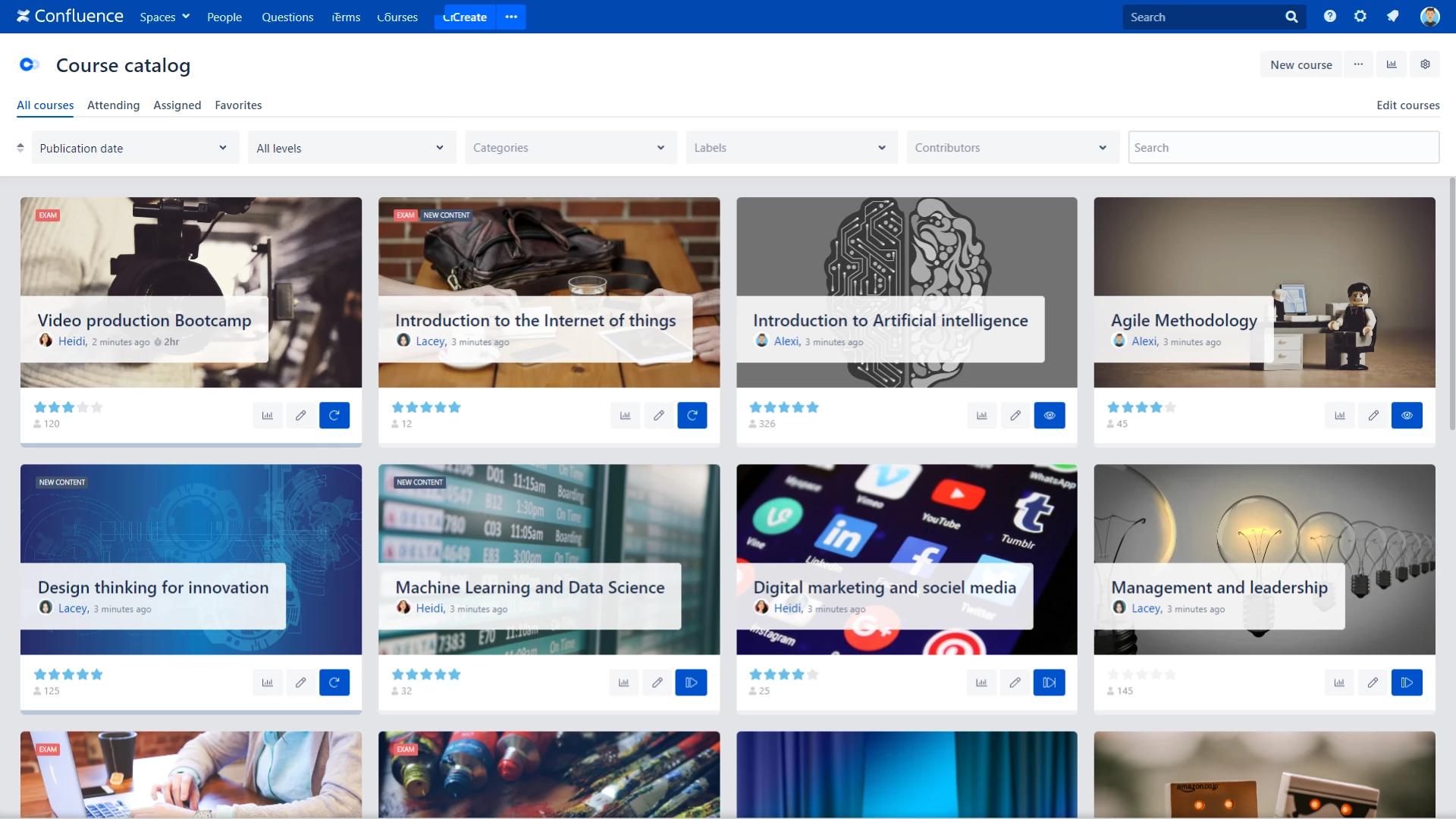Preview Artificial intelligence course eye button
This screenshot has height=819, width=1456.
click(x=1050, y=416)
